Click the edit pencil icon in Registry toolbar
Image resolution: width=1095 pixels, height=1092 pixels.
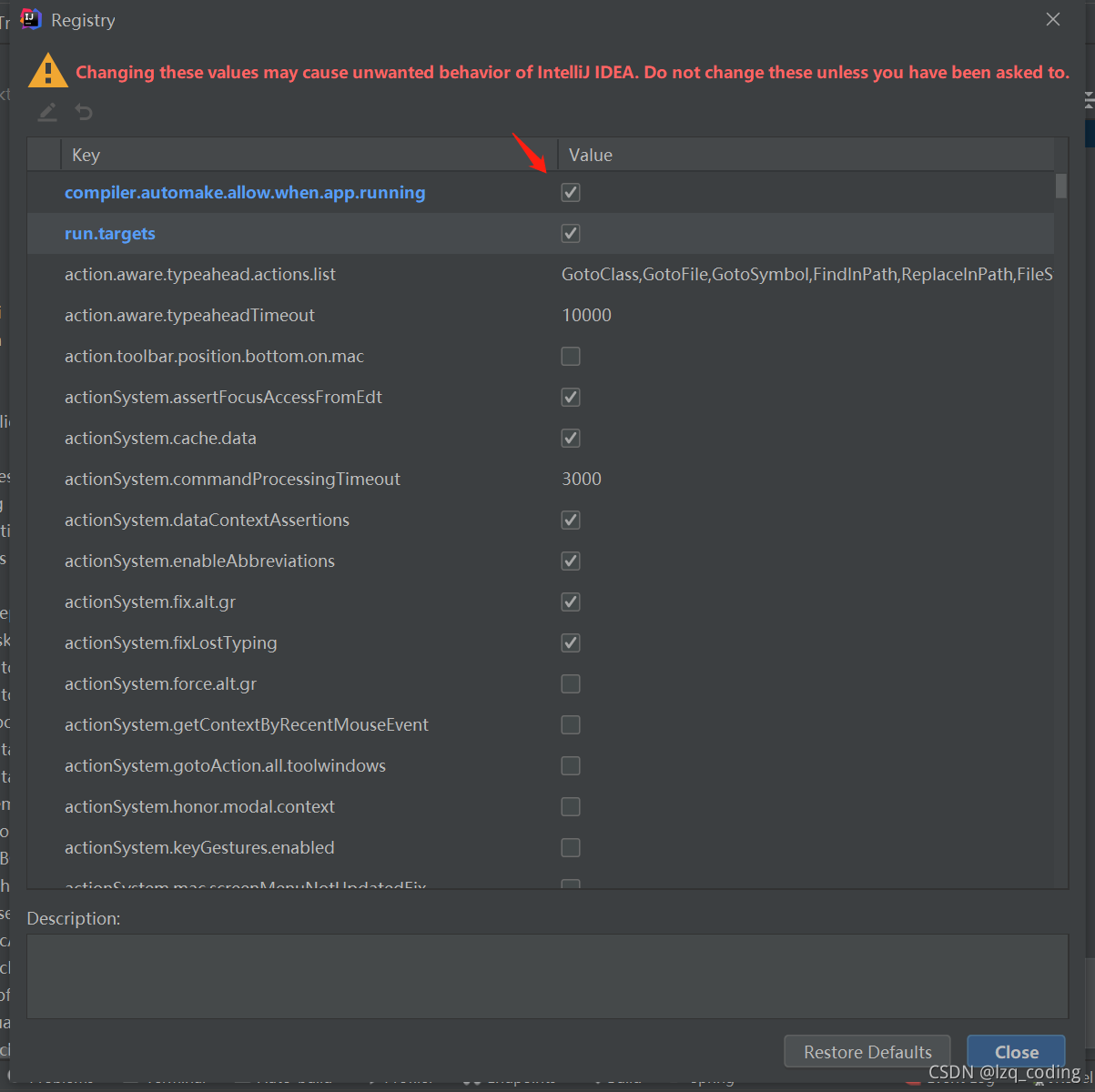(x=47, y=113)
